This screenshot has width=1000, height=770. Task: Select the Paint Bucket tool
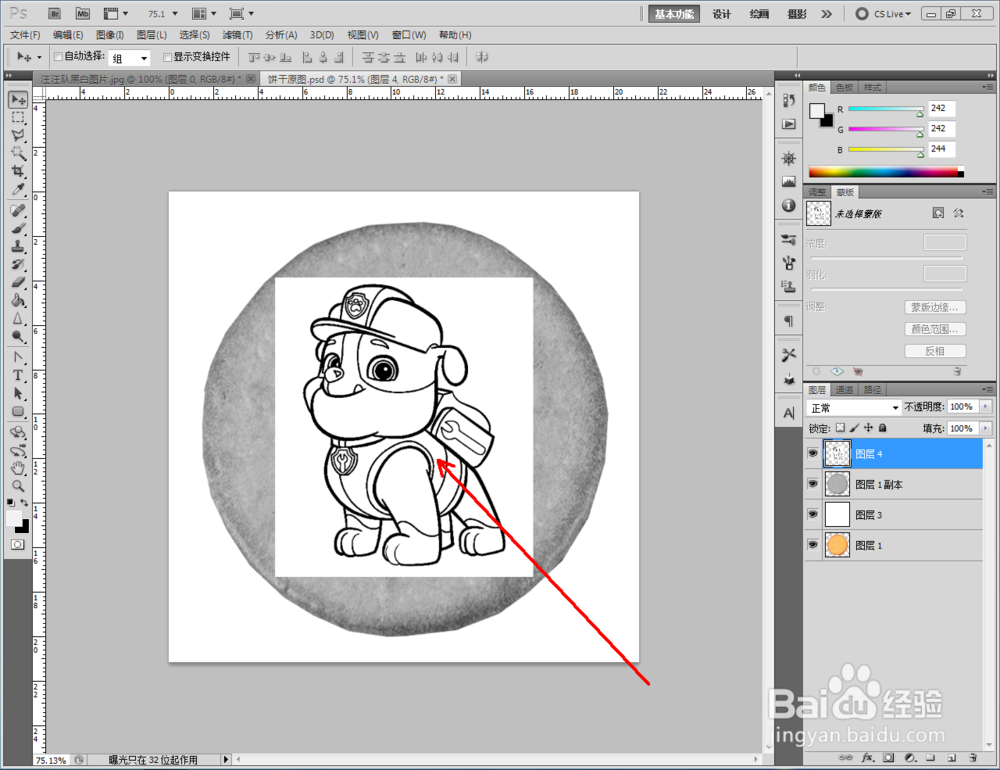coord(18,300)
